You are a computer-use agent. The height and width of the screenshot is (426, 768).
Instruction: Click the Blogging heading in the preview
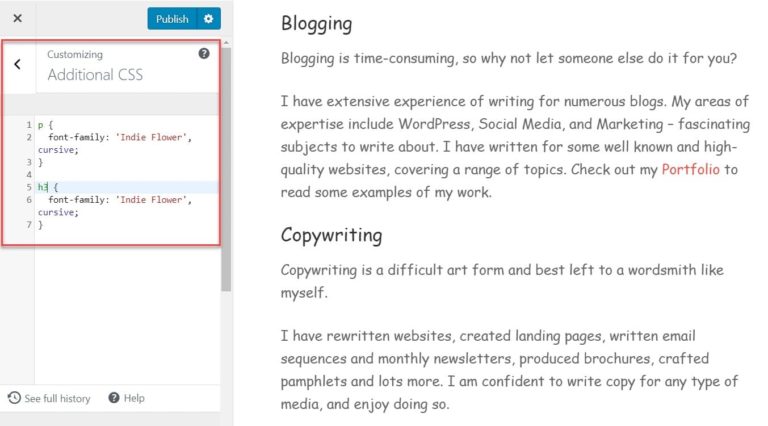tap(316, 24)
